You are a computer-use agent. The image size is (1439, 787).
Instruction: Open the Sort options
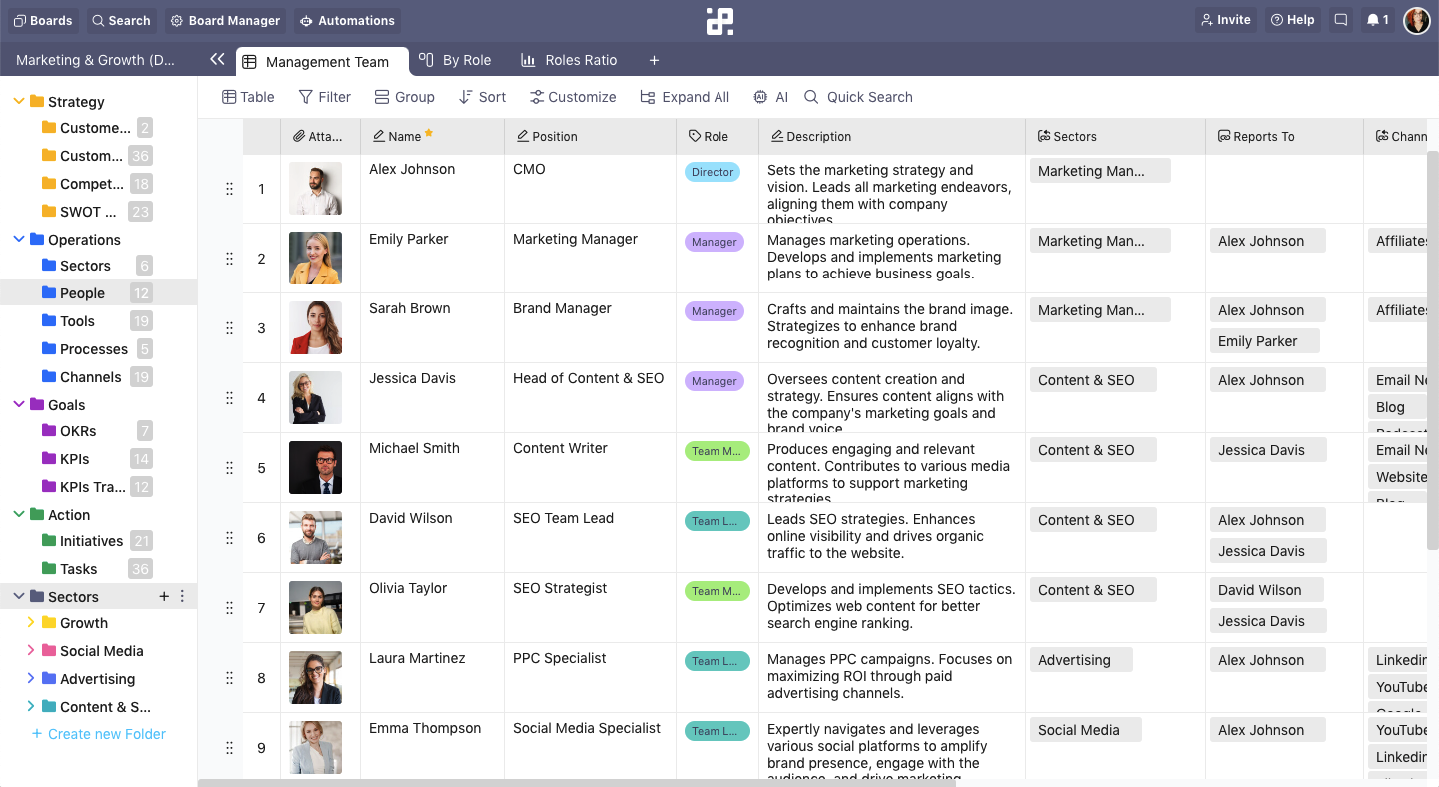click(482, 96)
